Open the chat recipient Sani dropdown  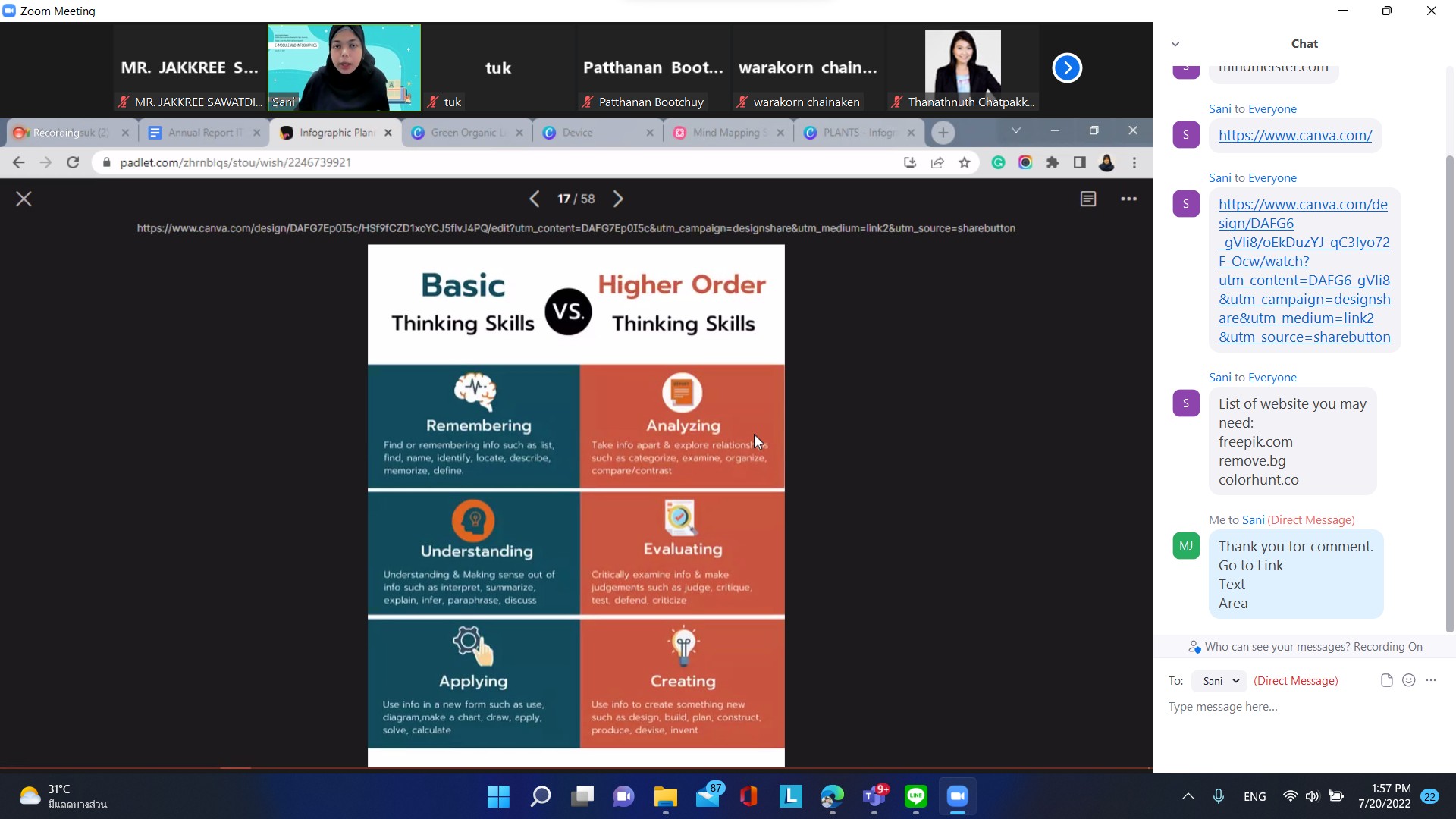click(1219, 681)
